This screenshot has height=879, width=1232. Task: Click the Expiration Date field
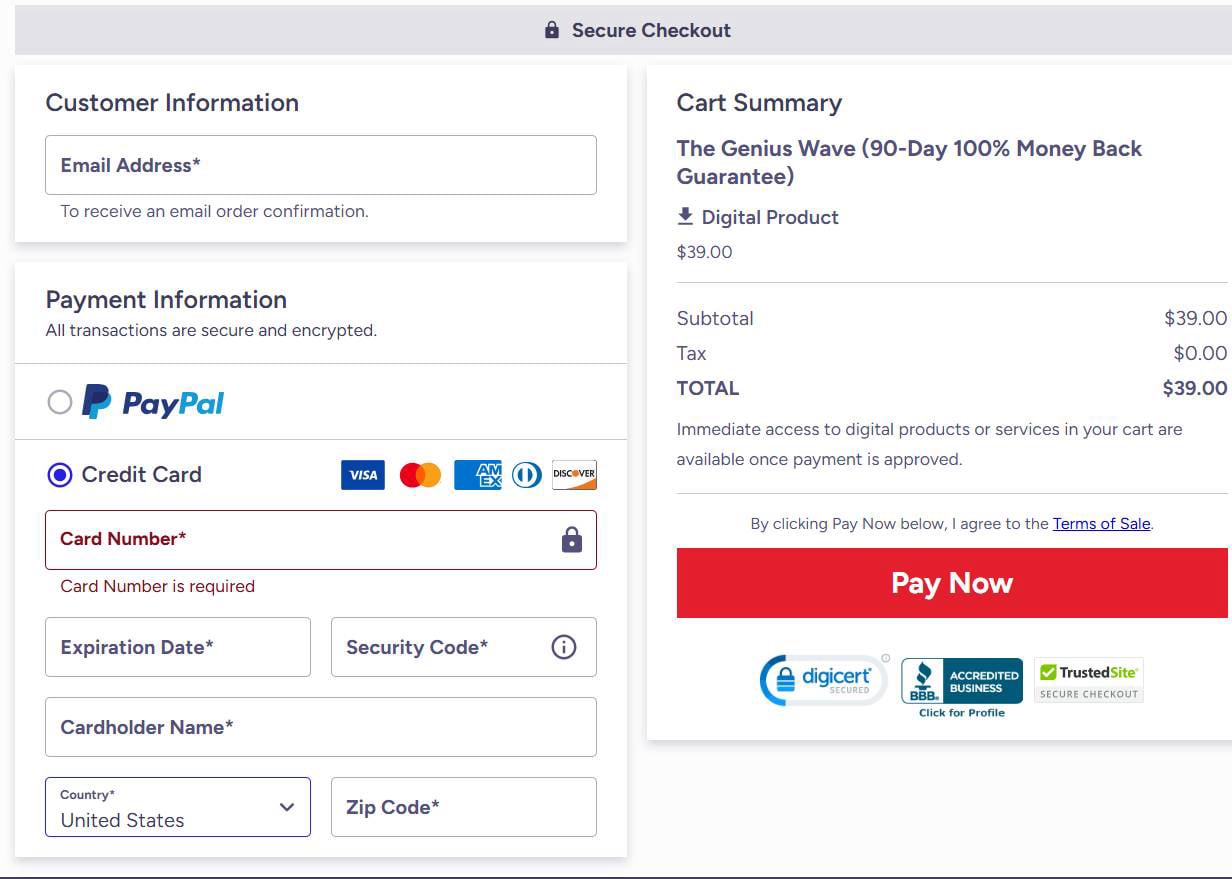[x=178, y=647]
